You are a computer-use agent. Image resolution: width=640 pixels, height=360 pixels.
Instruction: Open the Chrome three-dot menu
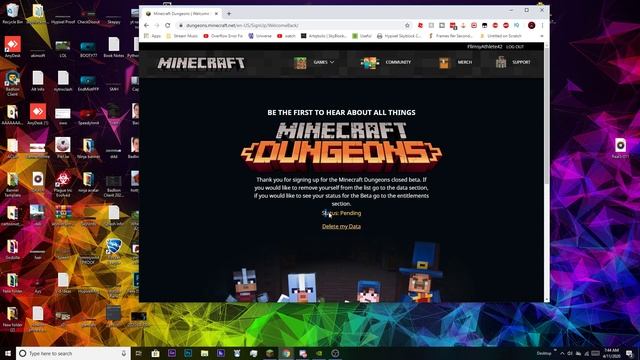coord(542,25)
